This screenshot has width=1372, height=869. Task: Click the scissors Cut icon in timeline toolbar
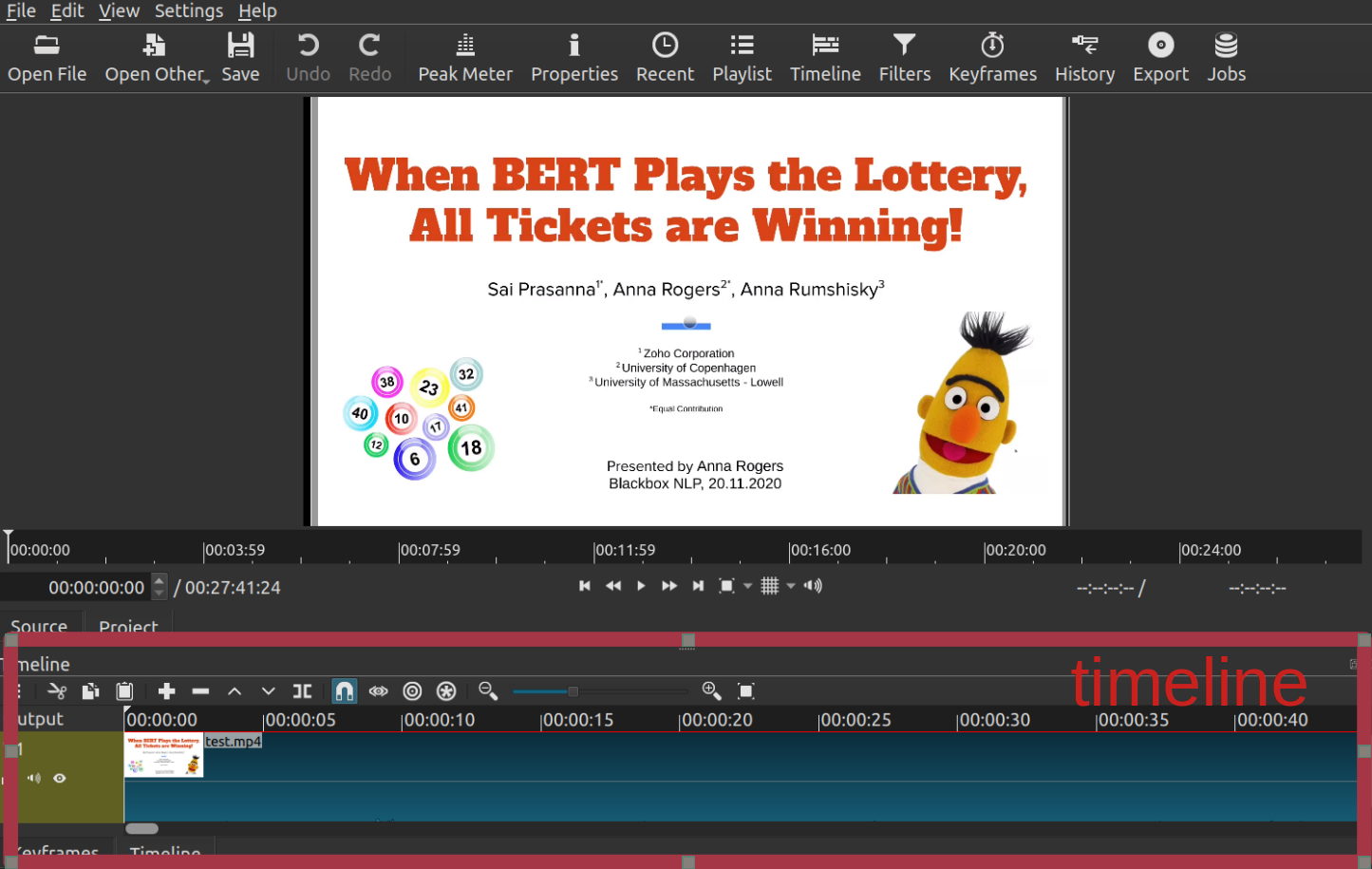(57, 691)
